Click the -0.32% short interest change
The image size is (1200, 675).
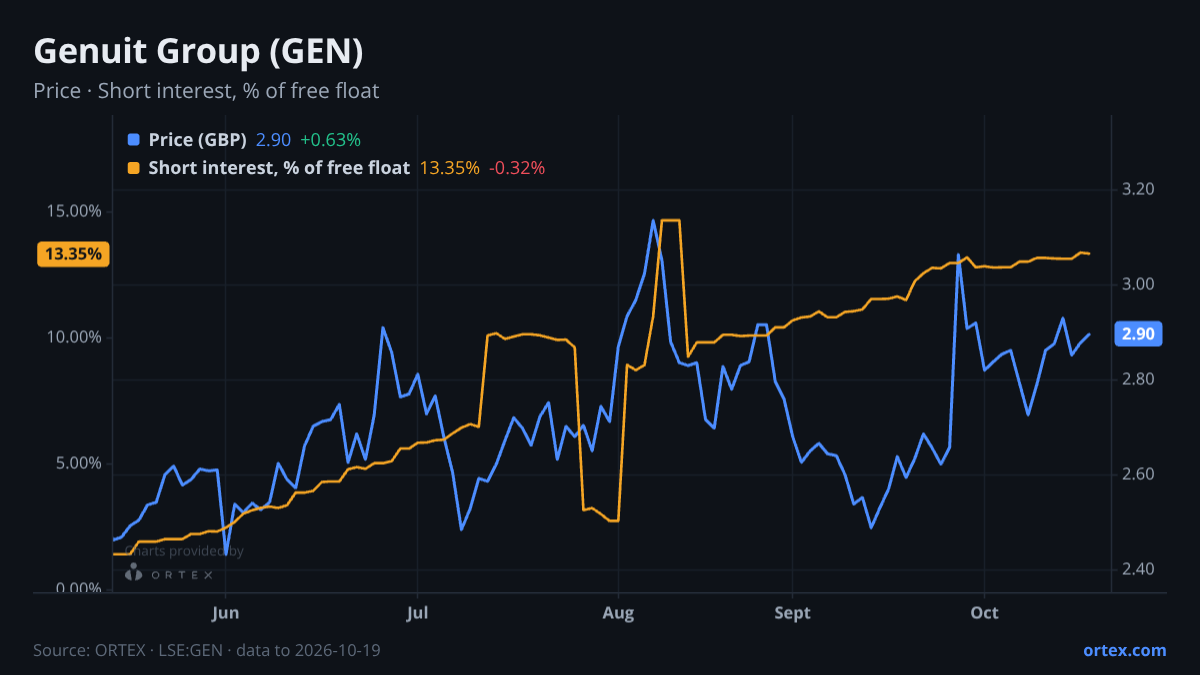[517, 168]
